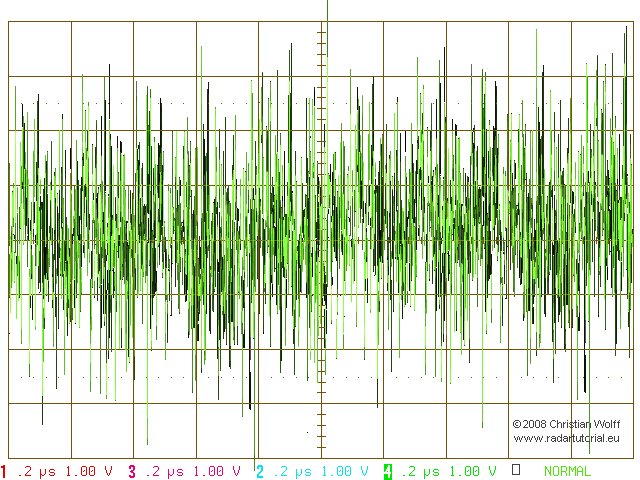
Task: Toggle the small square box before NORMAL
Action: (516, 469)
